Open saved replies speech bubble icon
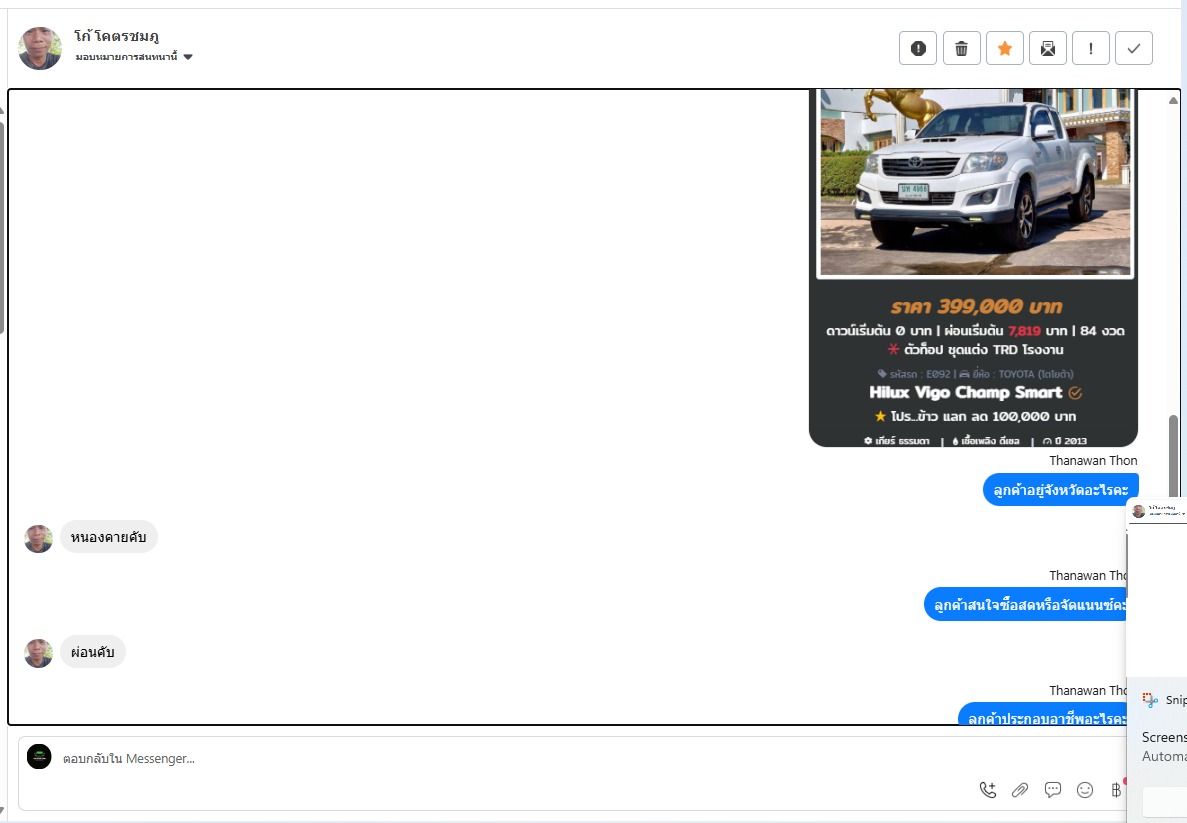The height and width of the screenshot is (823, 1187). 1052,790
